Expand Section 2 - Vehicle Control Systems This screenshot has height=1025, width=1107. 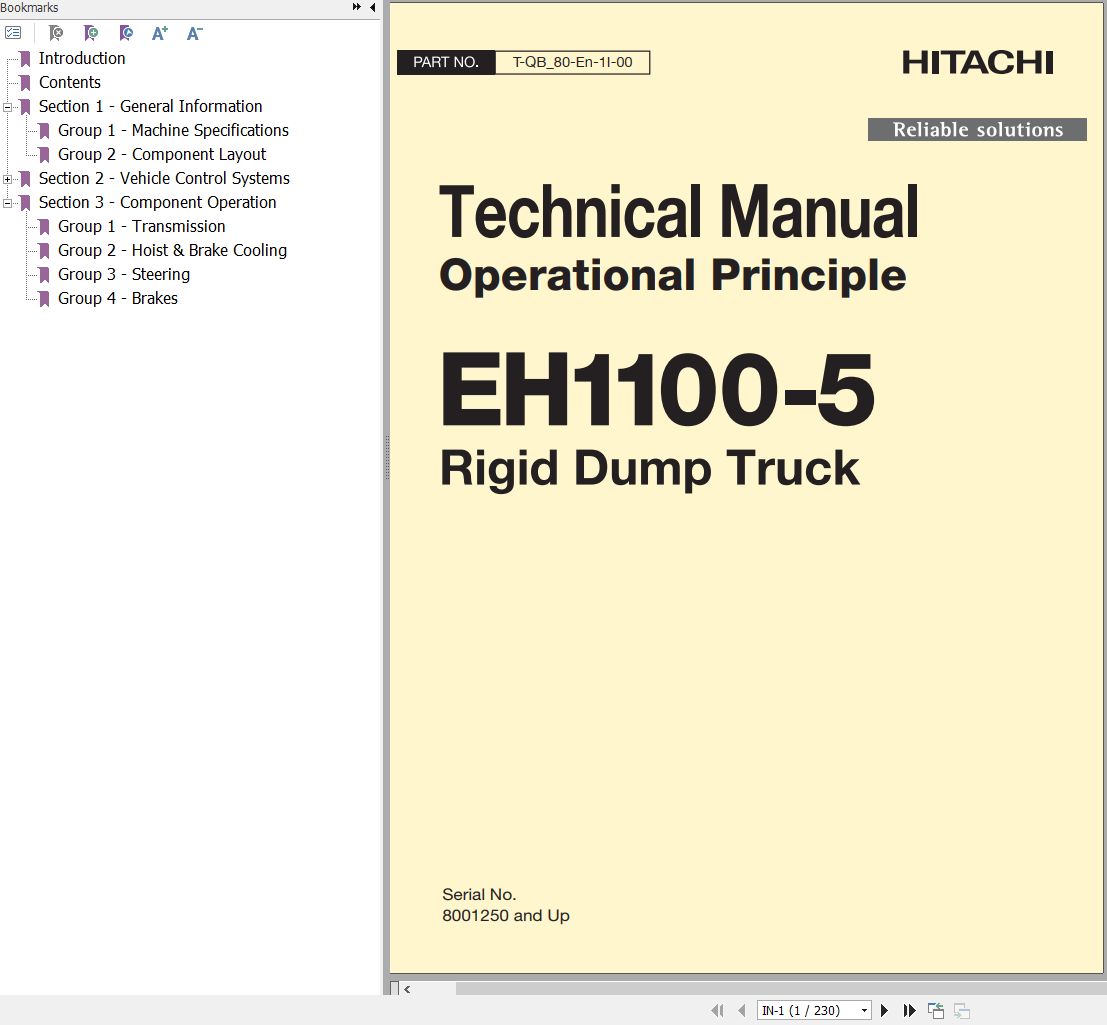pos(8,179)
